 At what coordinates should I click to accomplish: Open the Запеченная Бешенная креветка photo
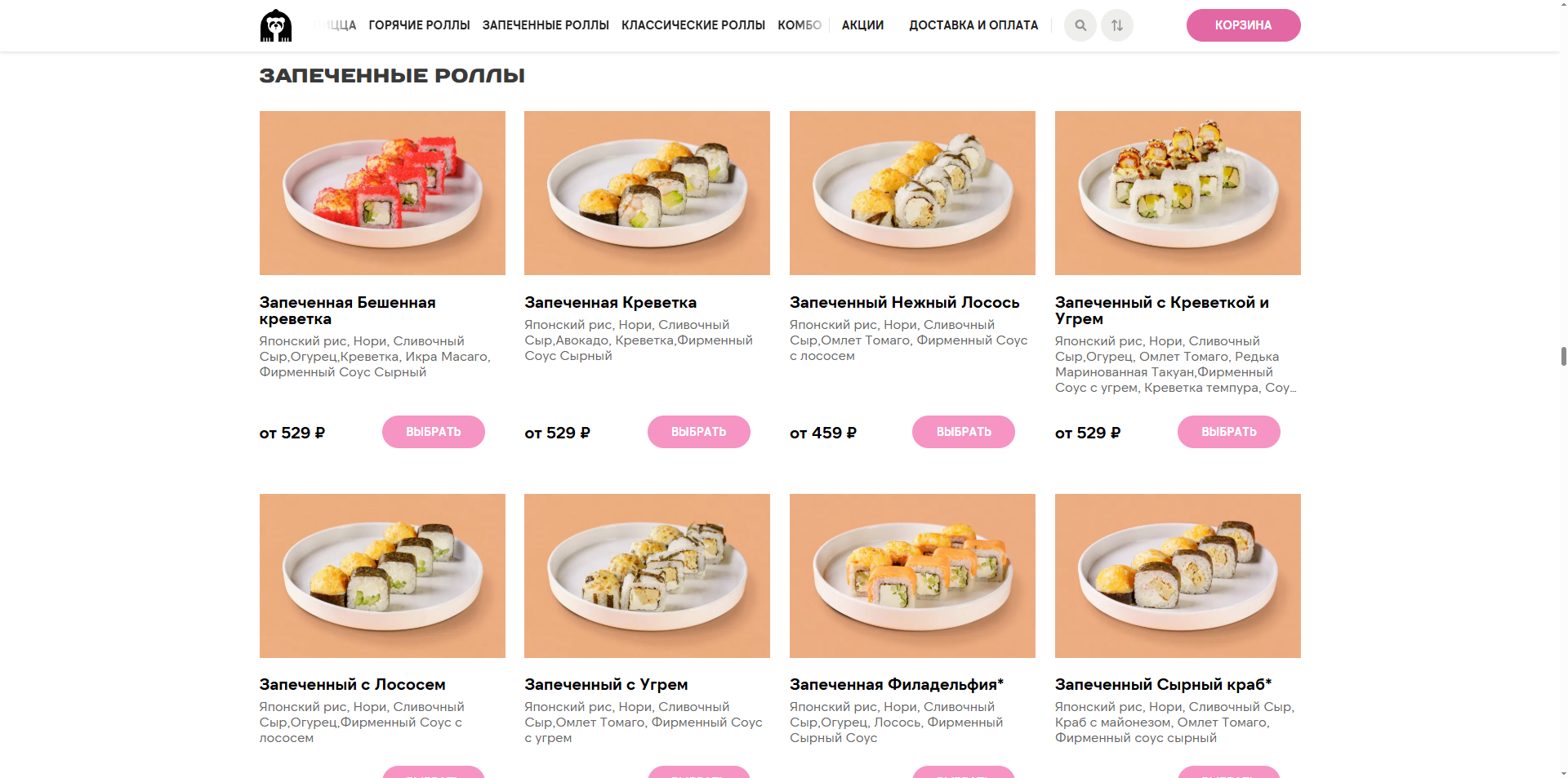click(382, 193)
